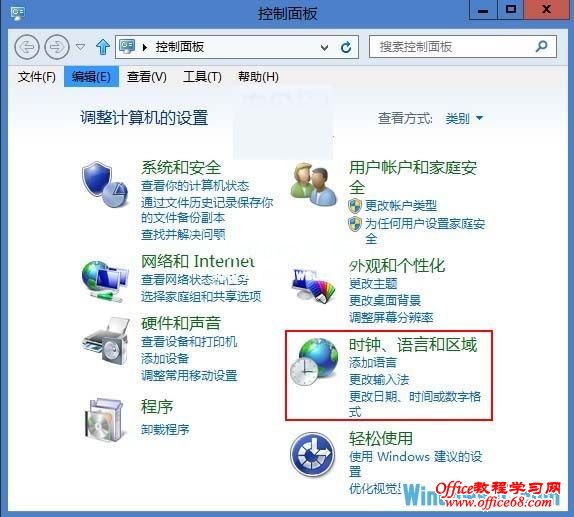Open the System and Security shield icon
The height and width of the screenshot is (517, 574).
tap(105, 184)
